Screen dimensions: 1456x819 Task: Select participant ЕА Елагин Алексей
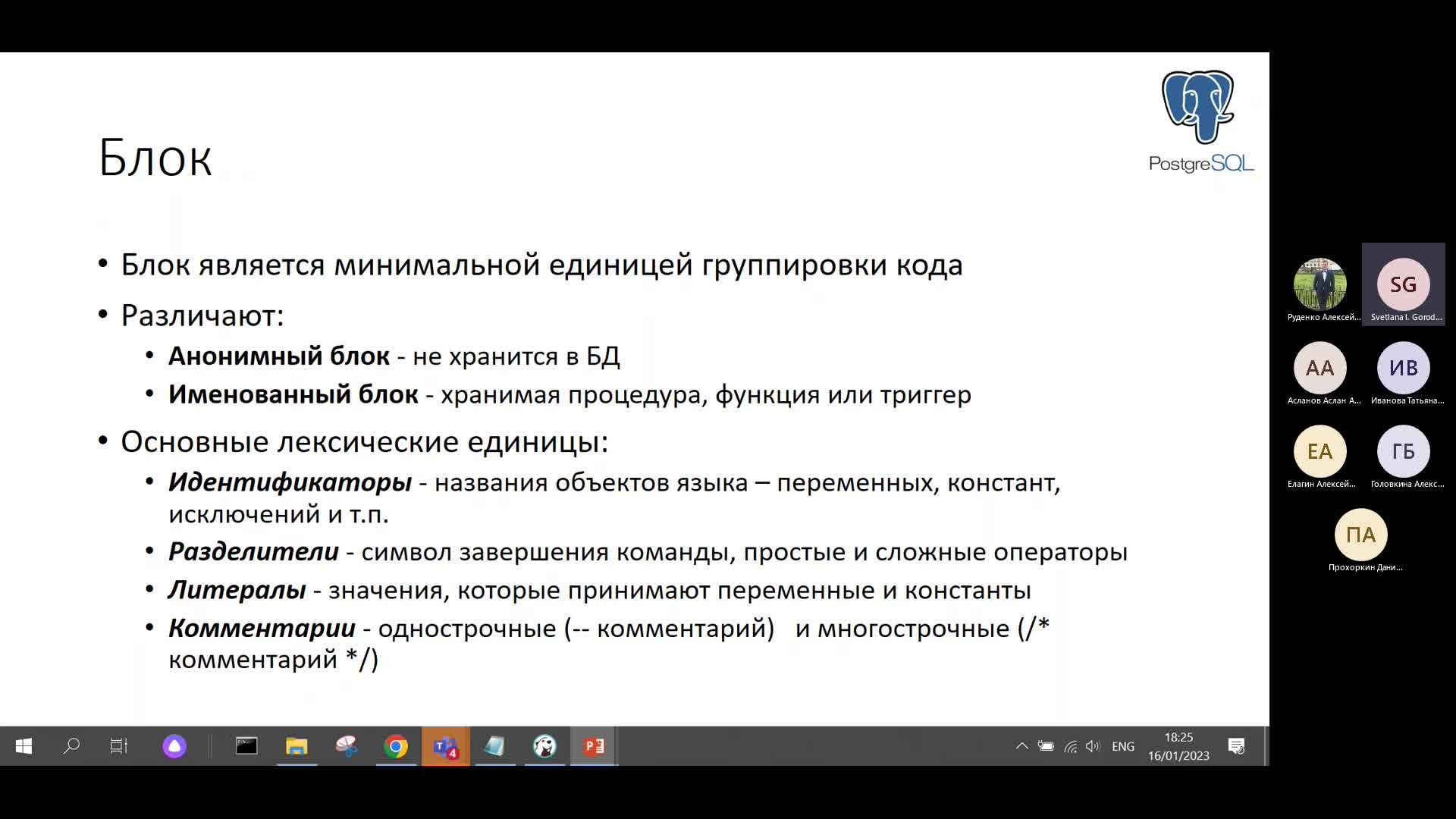coord(1320,451)
